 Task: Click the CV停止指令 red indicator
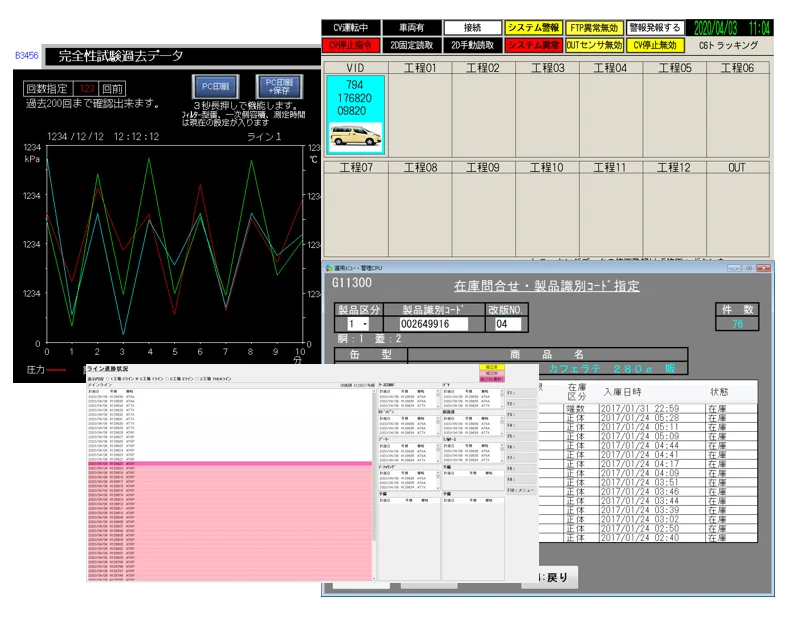tap(350, 45)
